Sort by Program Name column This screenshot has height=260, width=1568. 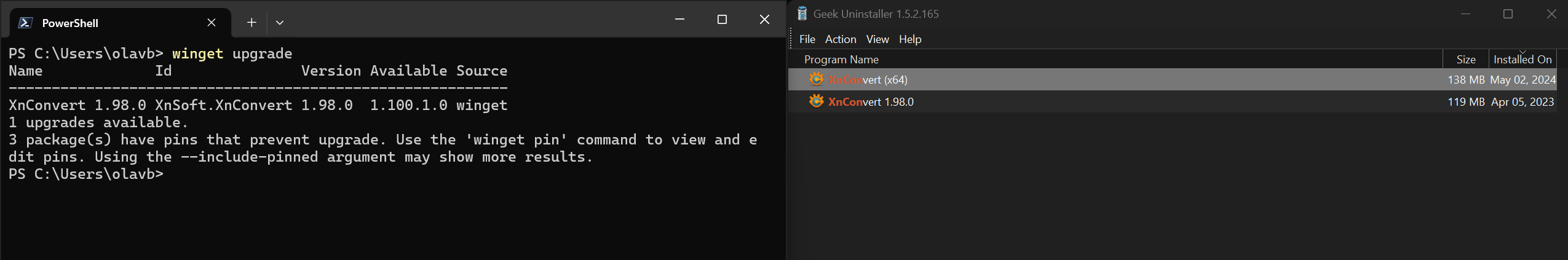[x=841, y=60]
